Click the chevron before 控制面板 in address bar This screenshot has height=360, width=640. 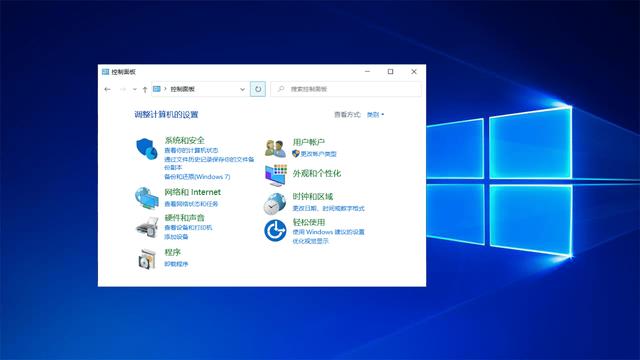(x=165, y=89)
